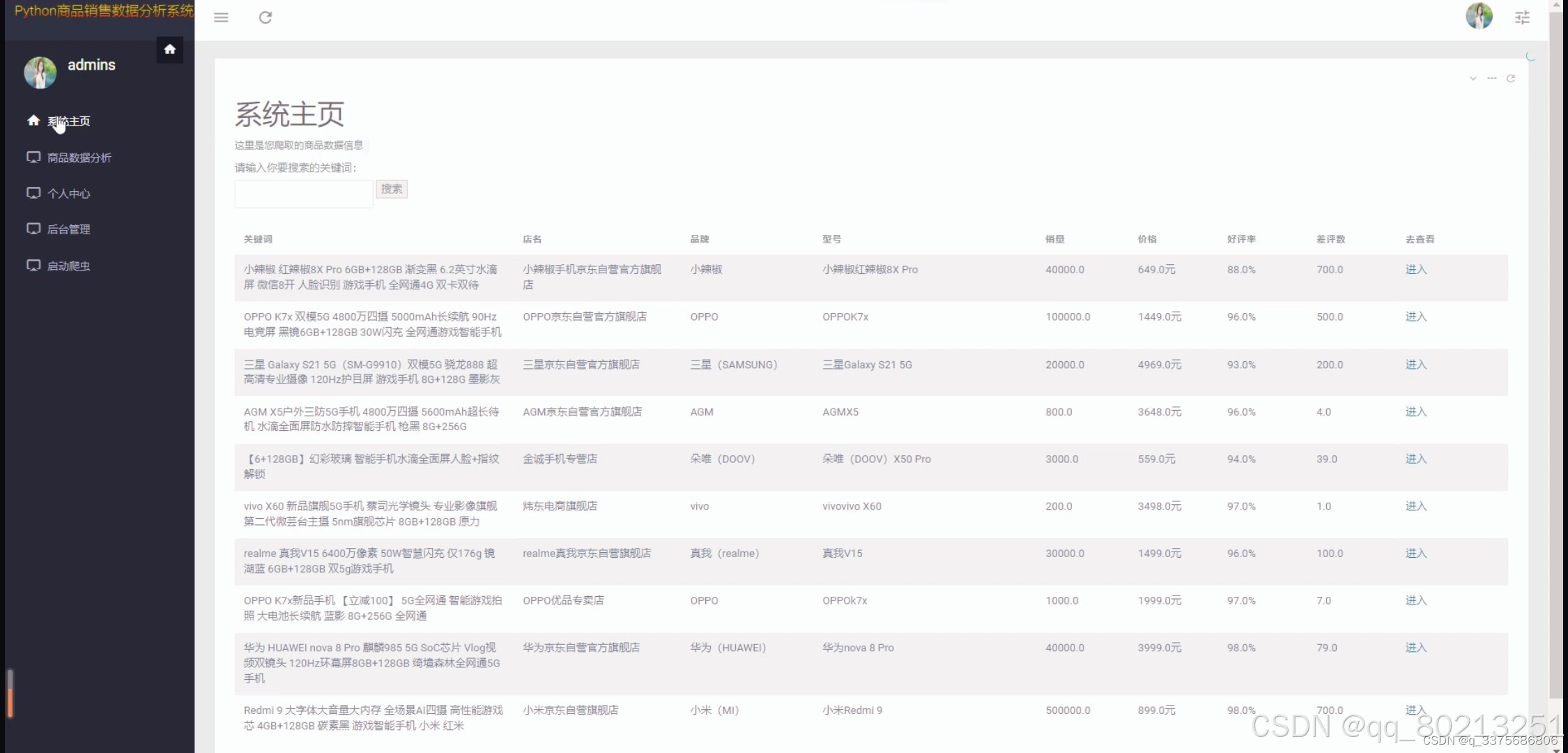Click 进入 link for 小辣椒 row

[1415, 270]
